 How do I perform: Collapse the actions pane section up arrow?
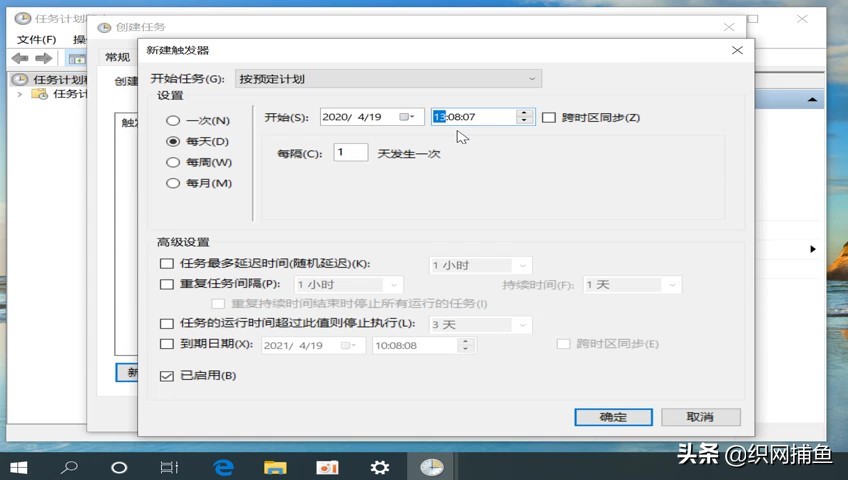click(x=812, y=100)
